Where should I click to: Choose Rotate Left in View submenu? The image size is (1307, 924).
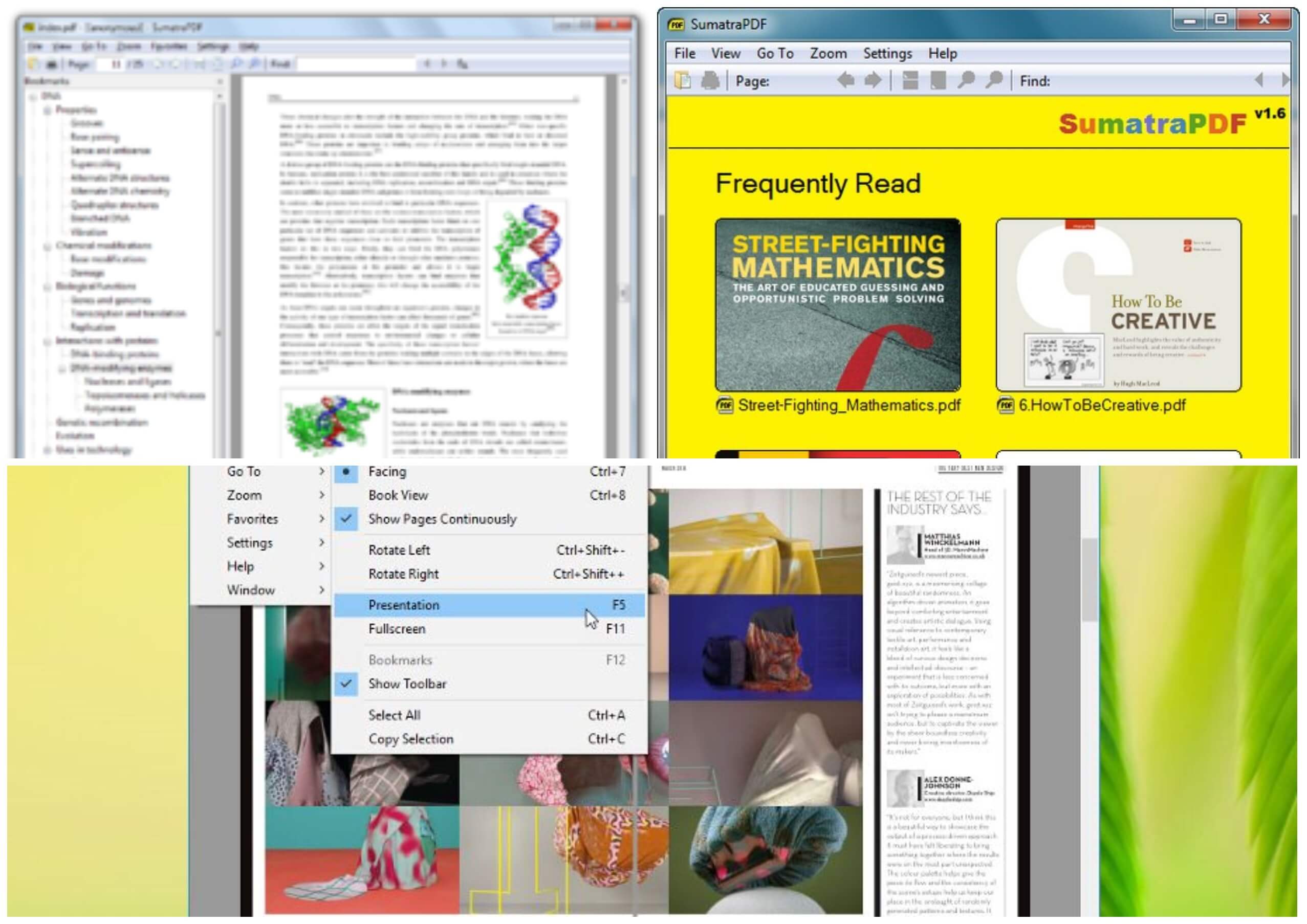(x=490, y=550)
